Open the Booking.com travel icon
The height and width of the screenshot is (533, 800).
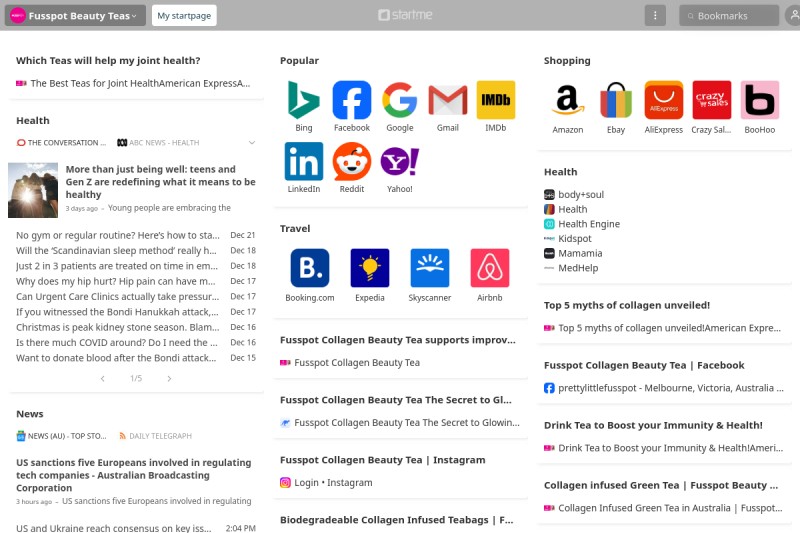(310, 268)
